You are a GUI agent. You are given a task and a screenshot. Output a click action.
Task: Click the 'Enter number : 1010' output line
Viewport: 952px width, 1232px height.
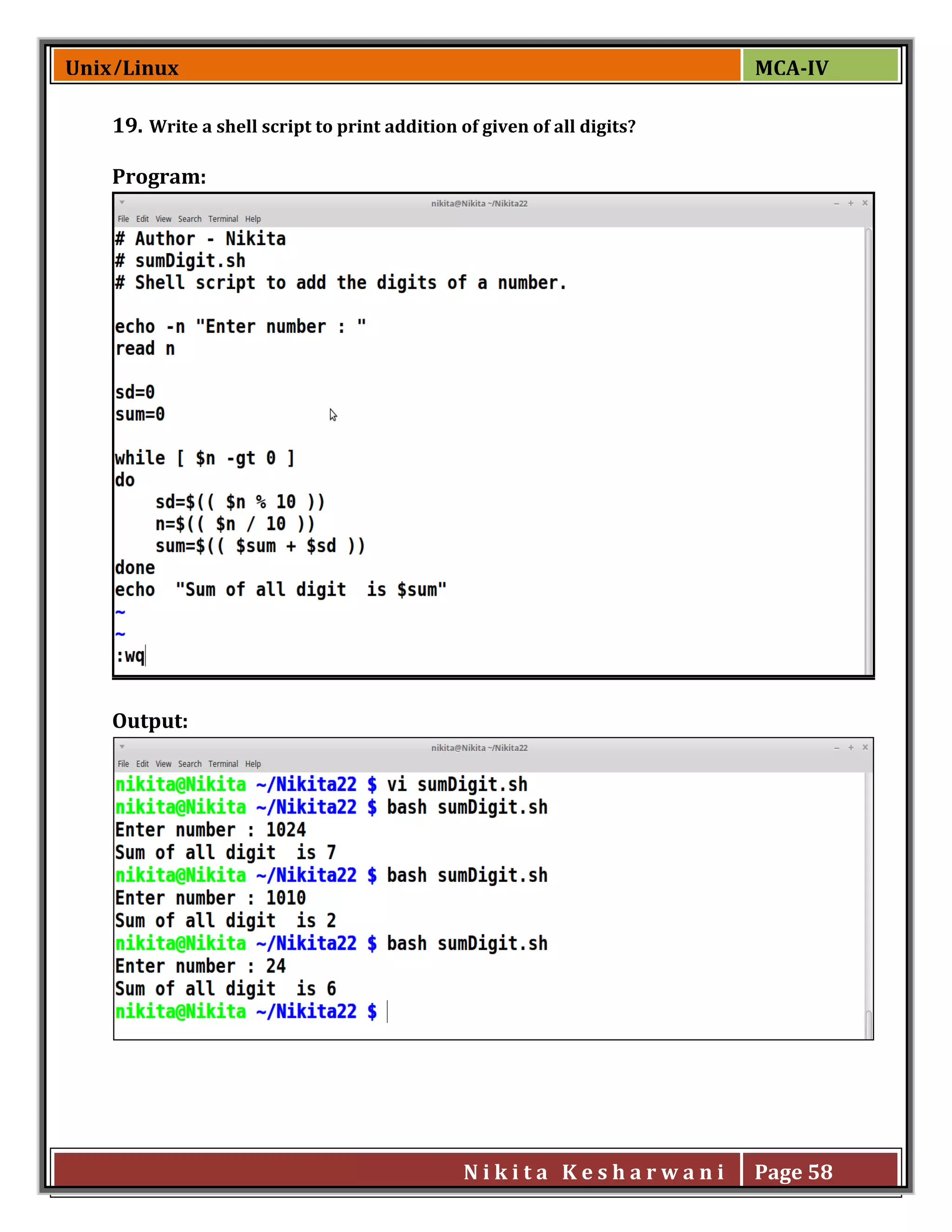[211, 898]
